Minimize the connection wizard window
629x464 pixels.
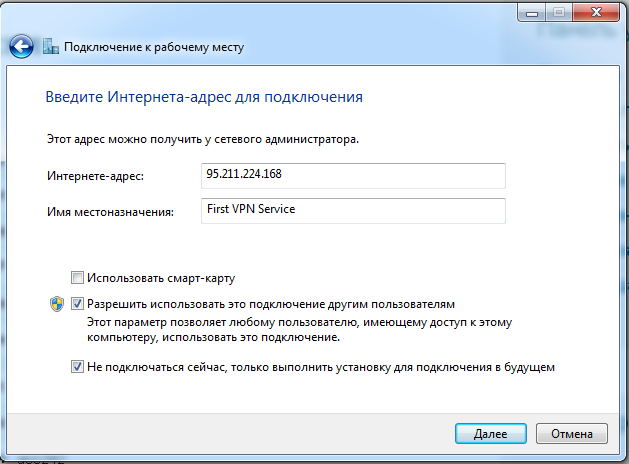tap(531, 13)
